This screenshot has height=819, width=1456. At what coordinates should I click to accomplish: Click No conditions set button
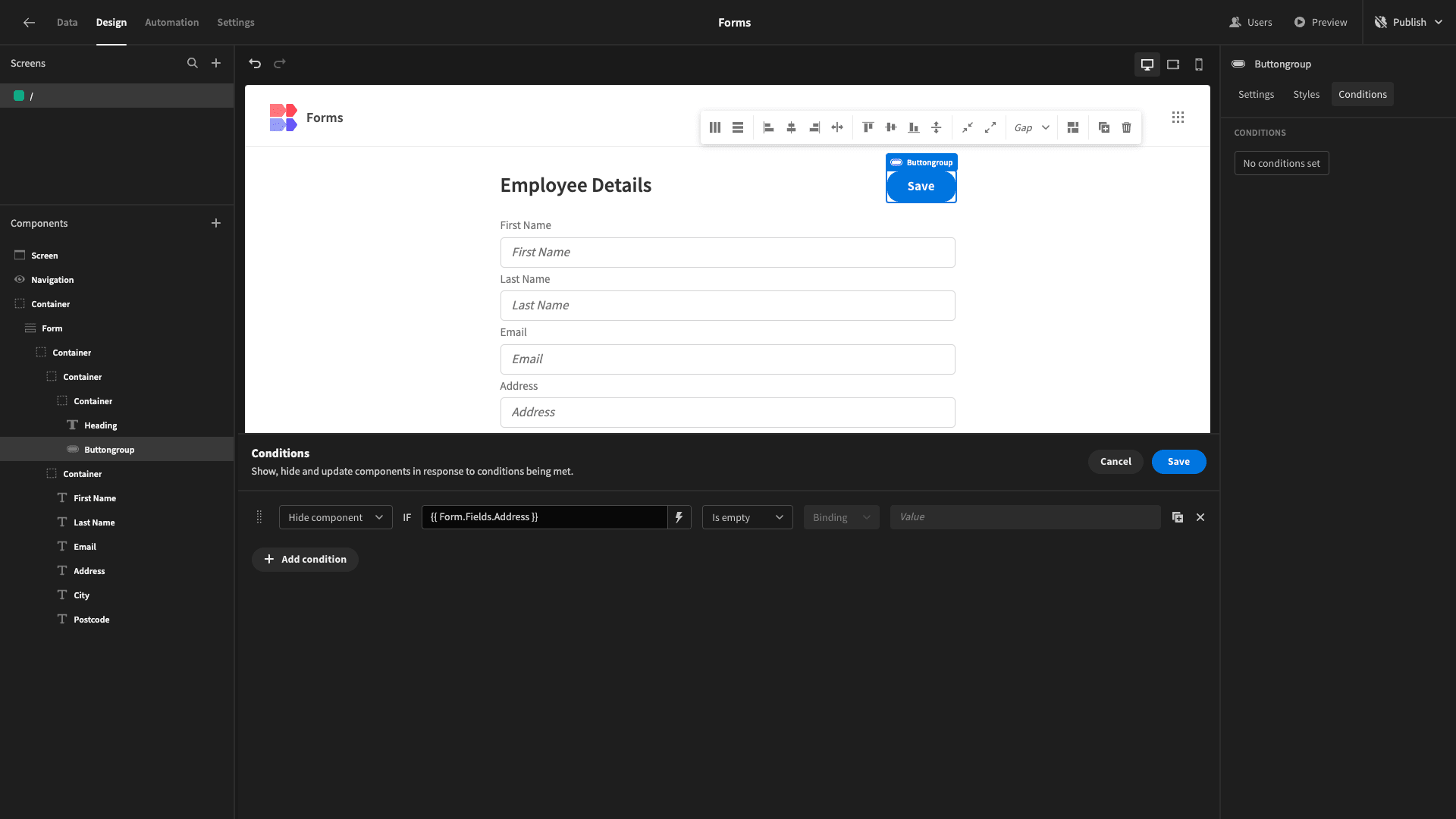[1282, 163]
